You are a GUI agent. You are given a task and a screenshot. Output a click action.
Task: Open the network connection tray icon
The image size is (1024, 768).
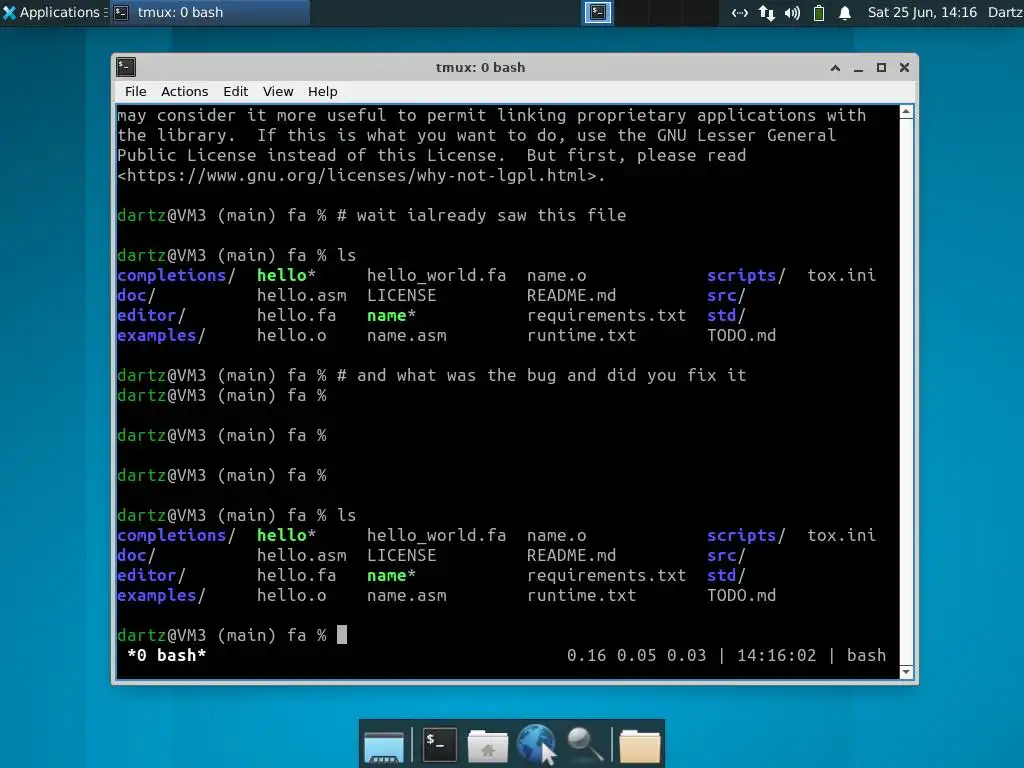click(x=739, y=12)
